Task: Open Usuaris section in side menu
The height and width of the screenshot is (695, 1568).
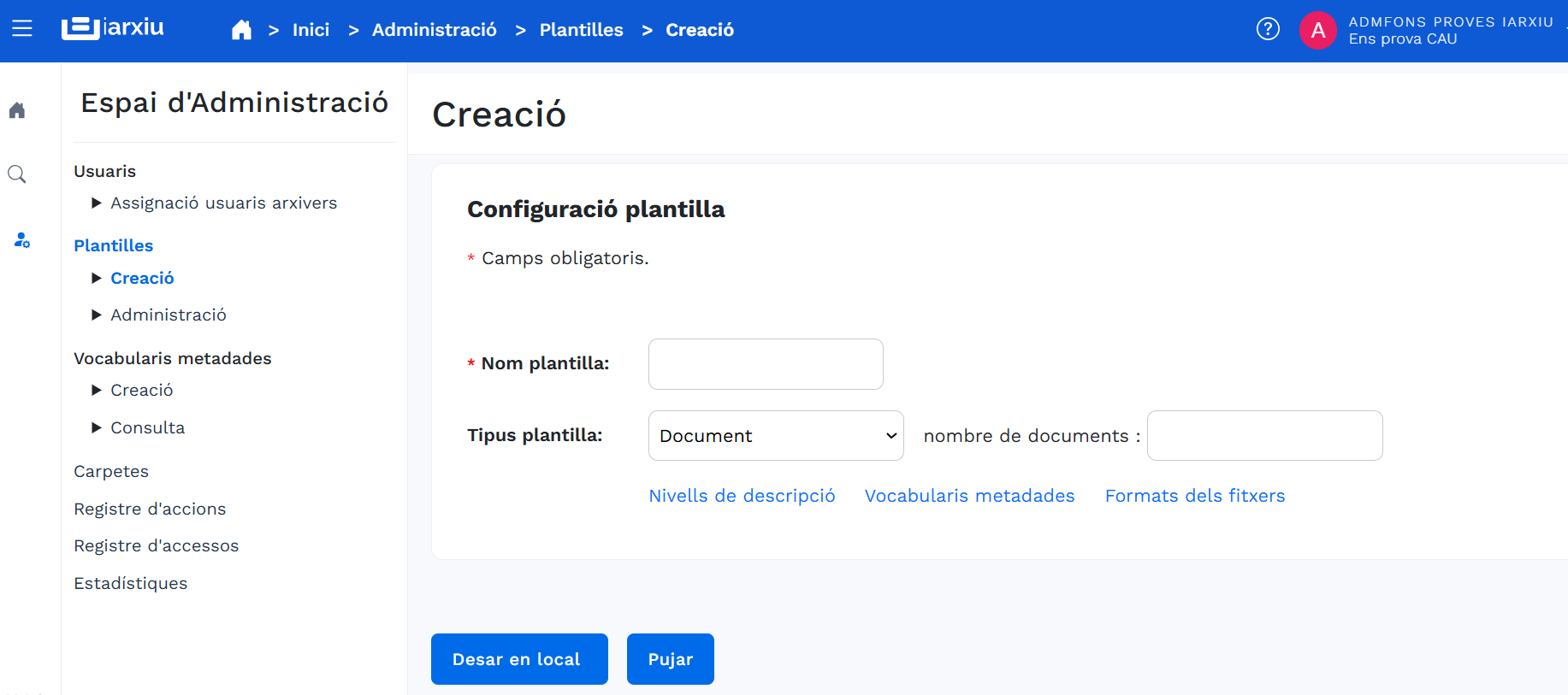Action: (105, 171)
